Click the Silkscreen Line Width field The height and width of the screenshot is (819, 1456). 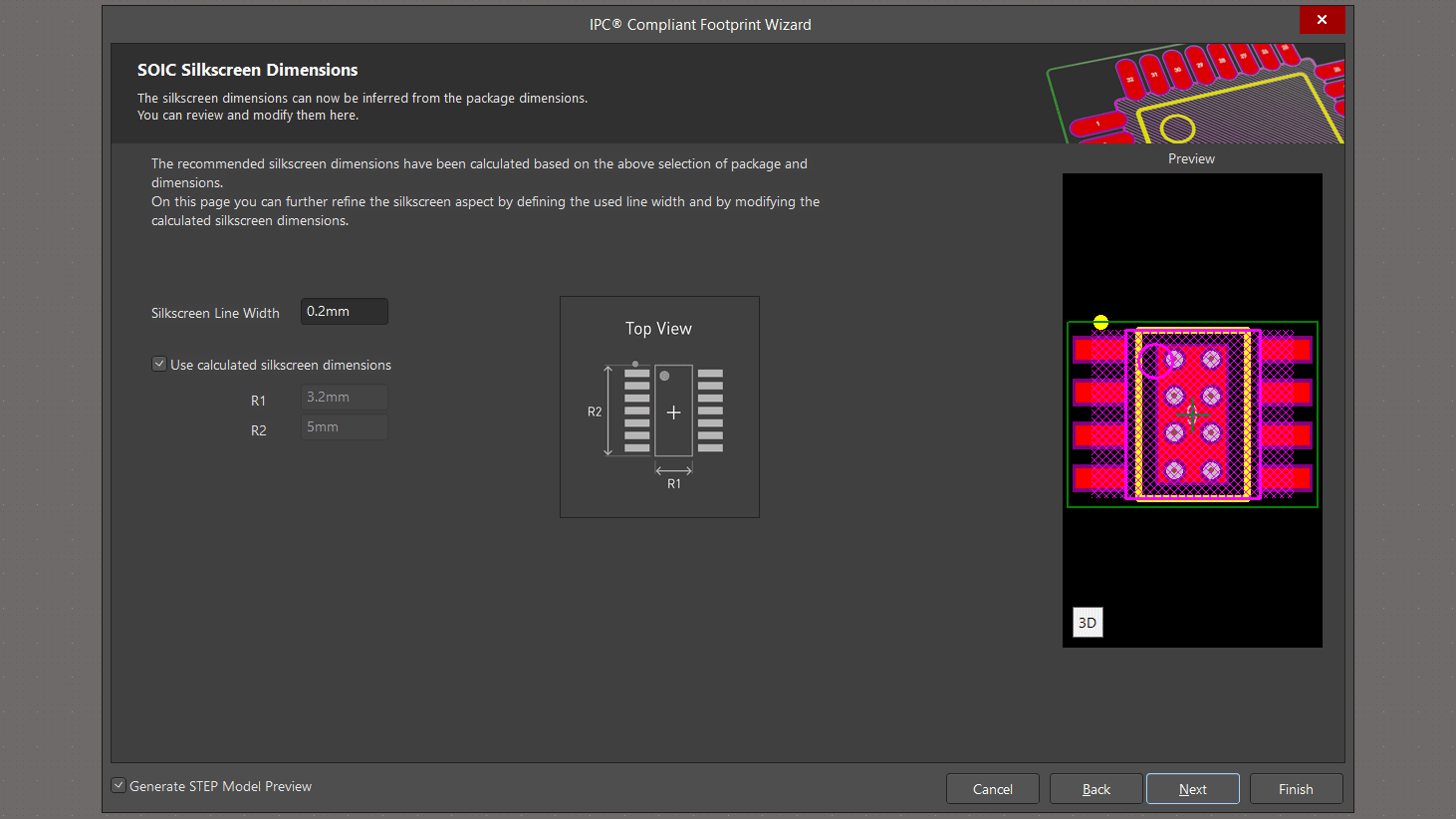[x=345, y=312]
